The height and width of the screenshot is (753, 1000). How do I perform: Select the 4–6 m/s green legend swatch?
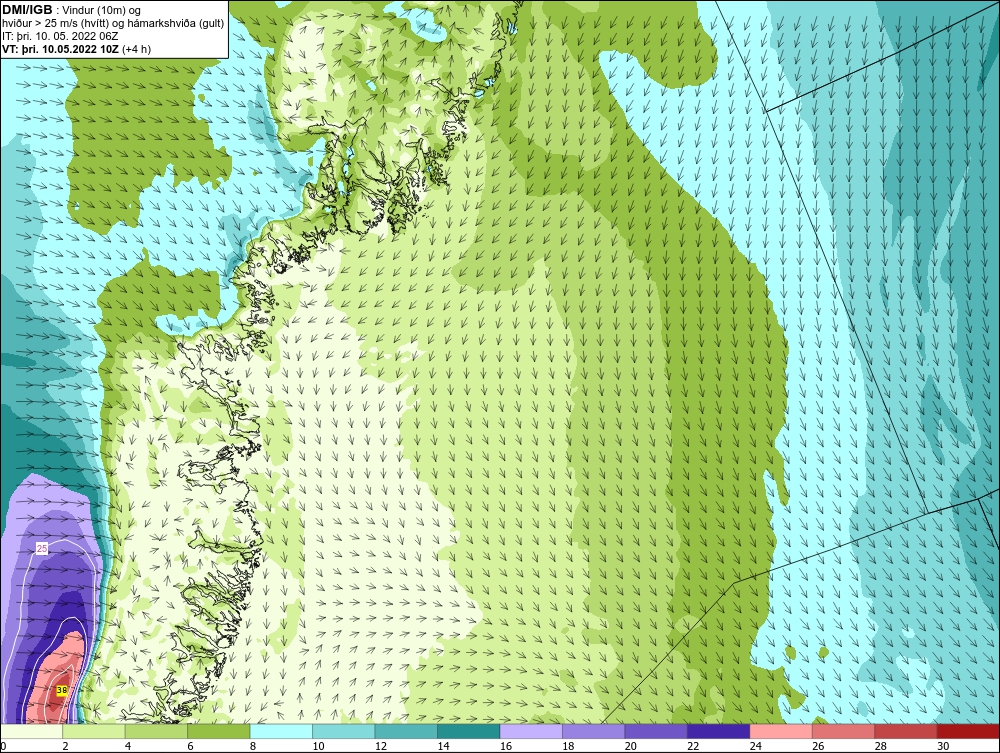[156, 731]
